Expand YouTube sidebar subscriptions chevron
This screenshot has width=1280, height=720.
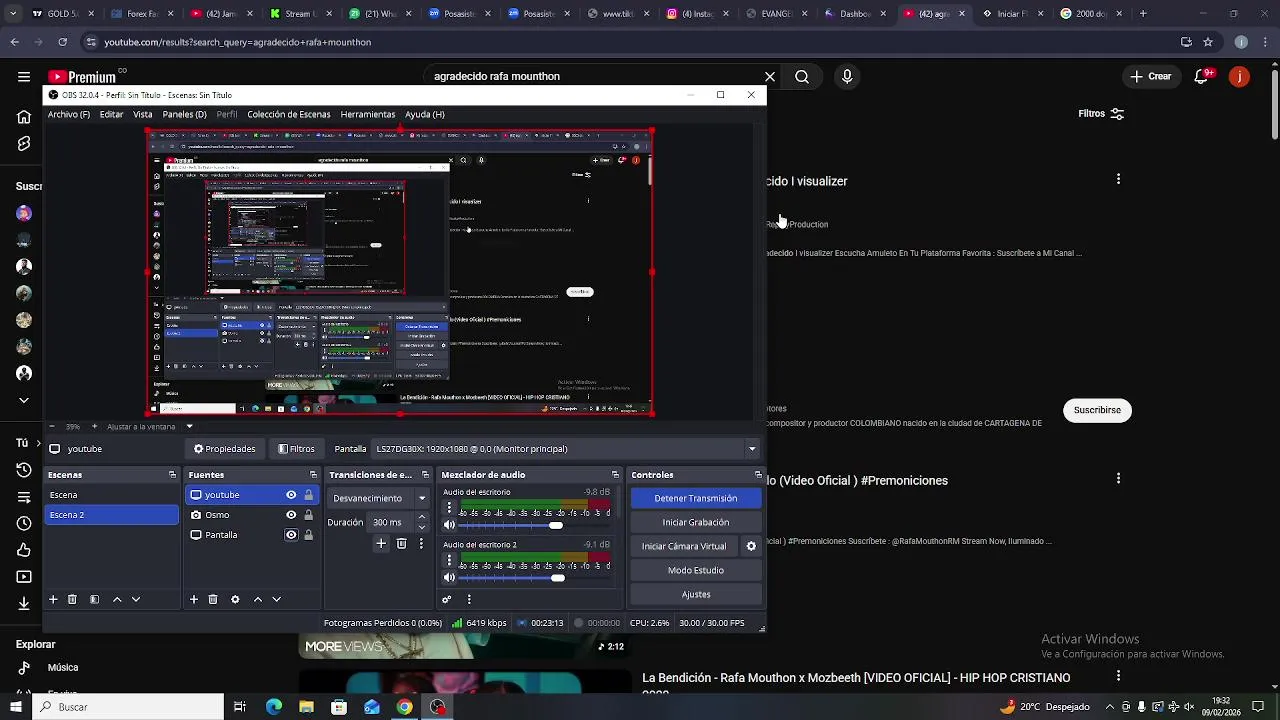pos(24,400)
